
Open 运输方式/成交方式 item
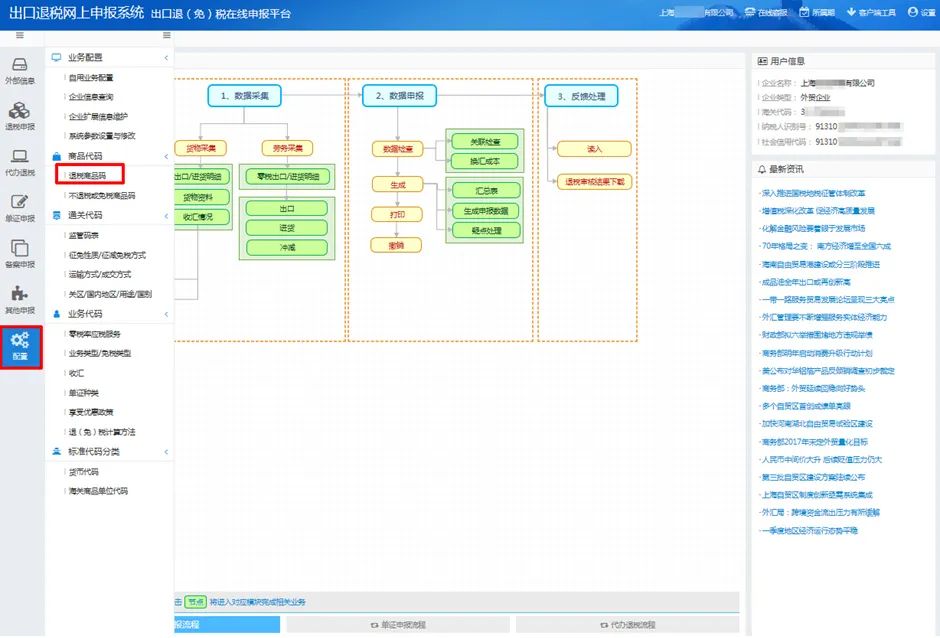(x=100, y=274)
